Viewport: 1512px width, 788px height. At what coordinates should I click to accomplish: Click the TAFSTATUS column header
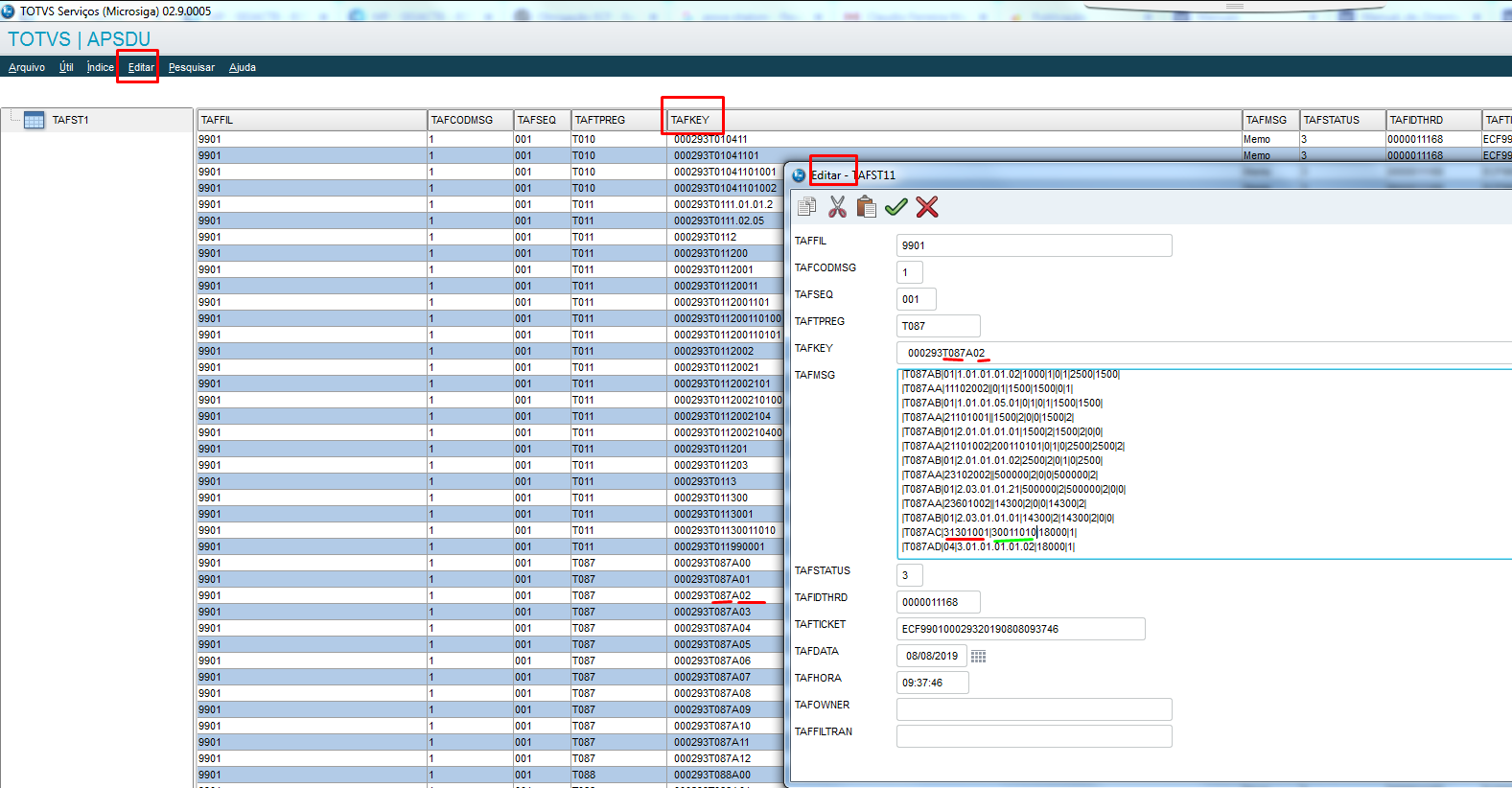coord(1342,120)
